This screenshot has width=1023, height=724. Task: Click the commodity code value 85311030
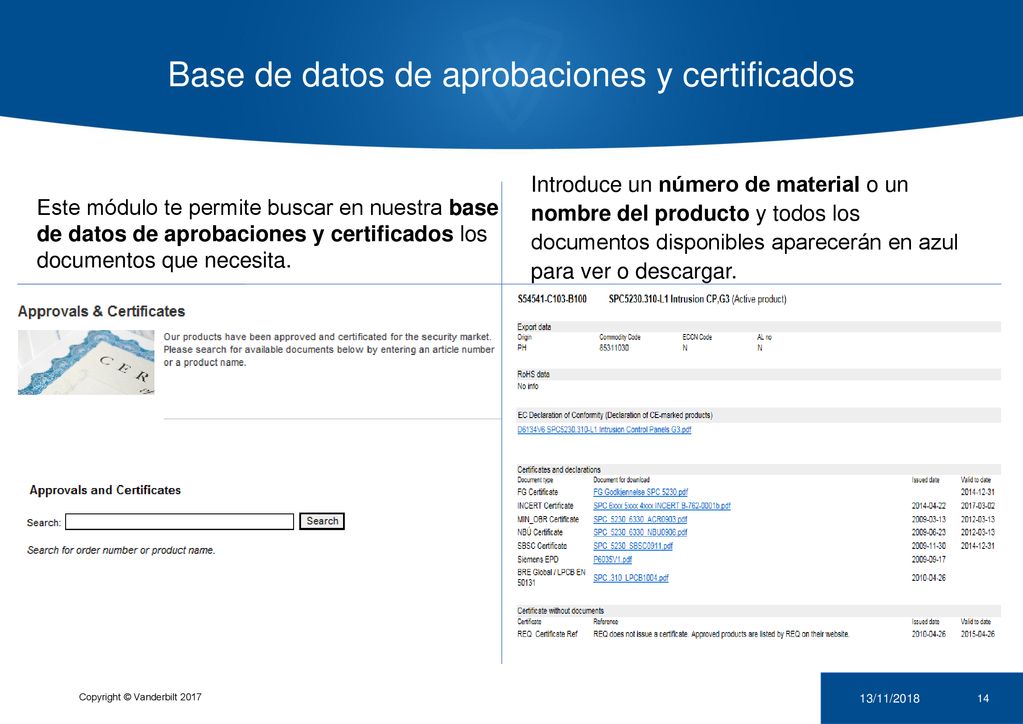point(614,348)
